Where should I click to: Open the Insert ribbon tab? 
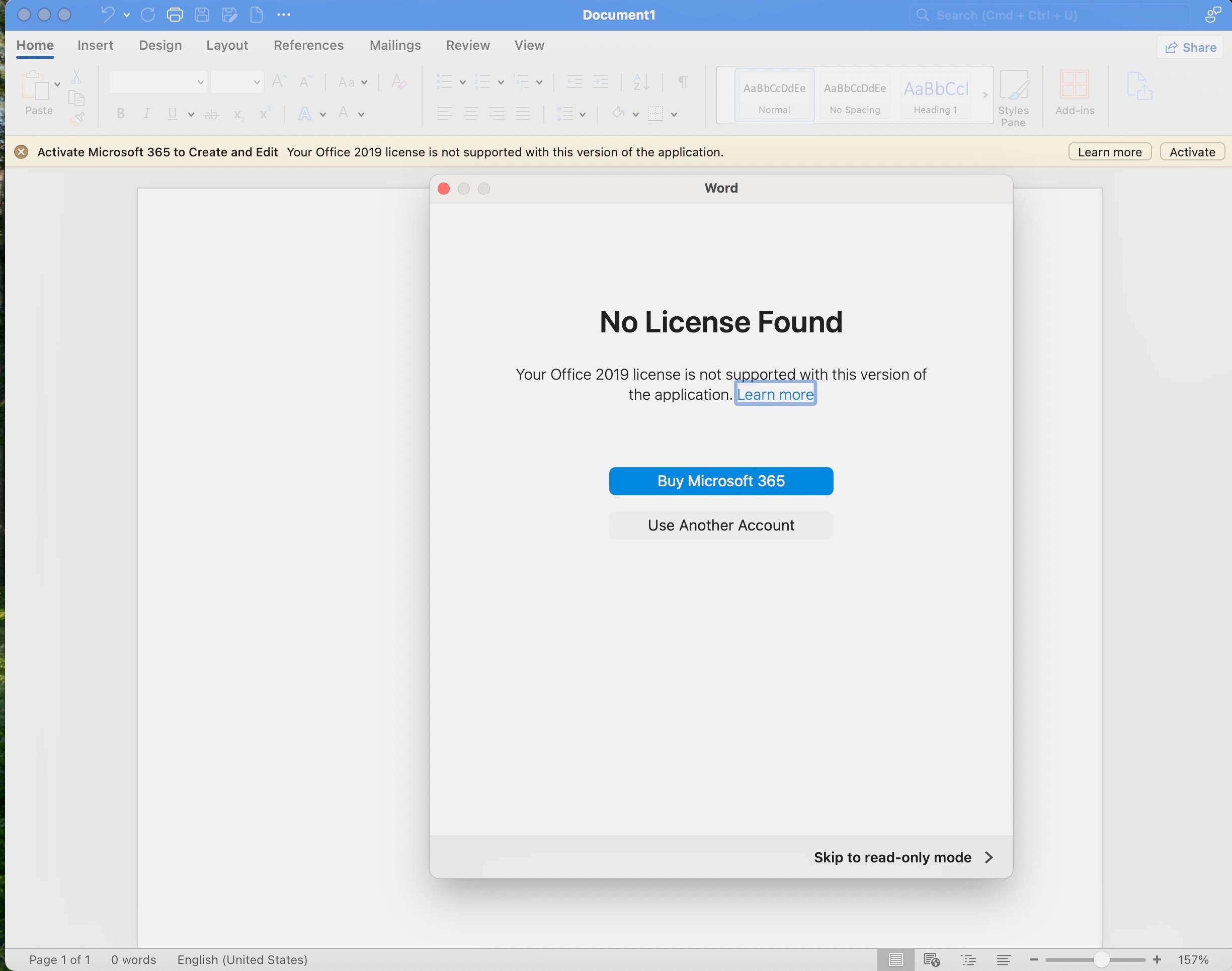point(95,45)
